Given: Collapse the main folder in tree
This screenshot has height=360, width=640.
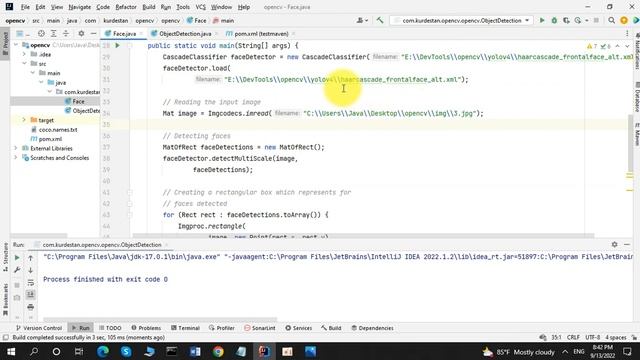Looking at the screenshot, I should click(x=33, y=73).
